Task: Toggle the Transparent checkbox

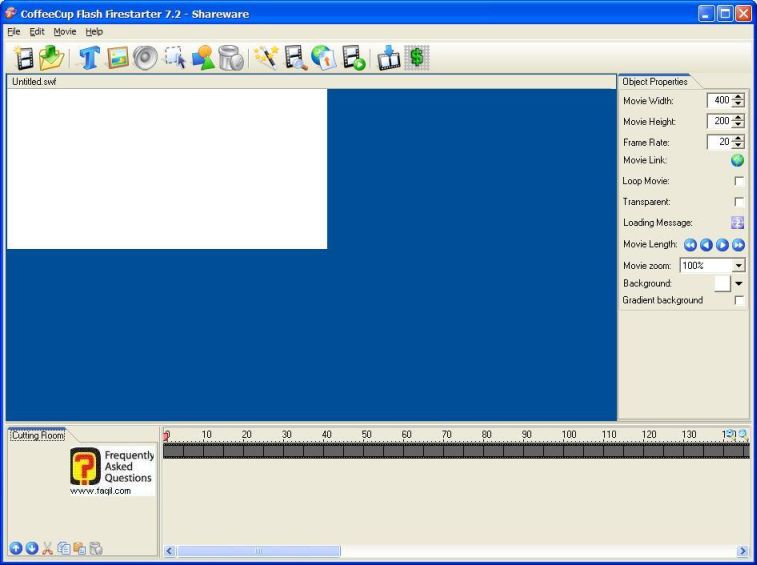Action: pos(739,202)
